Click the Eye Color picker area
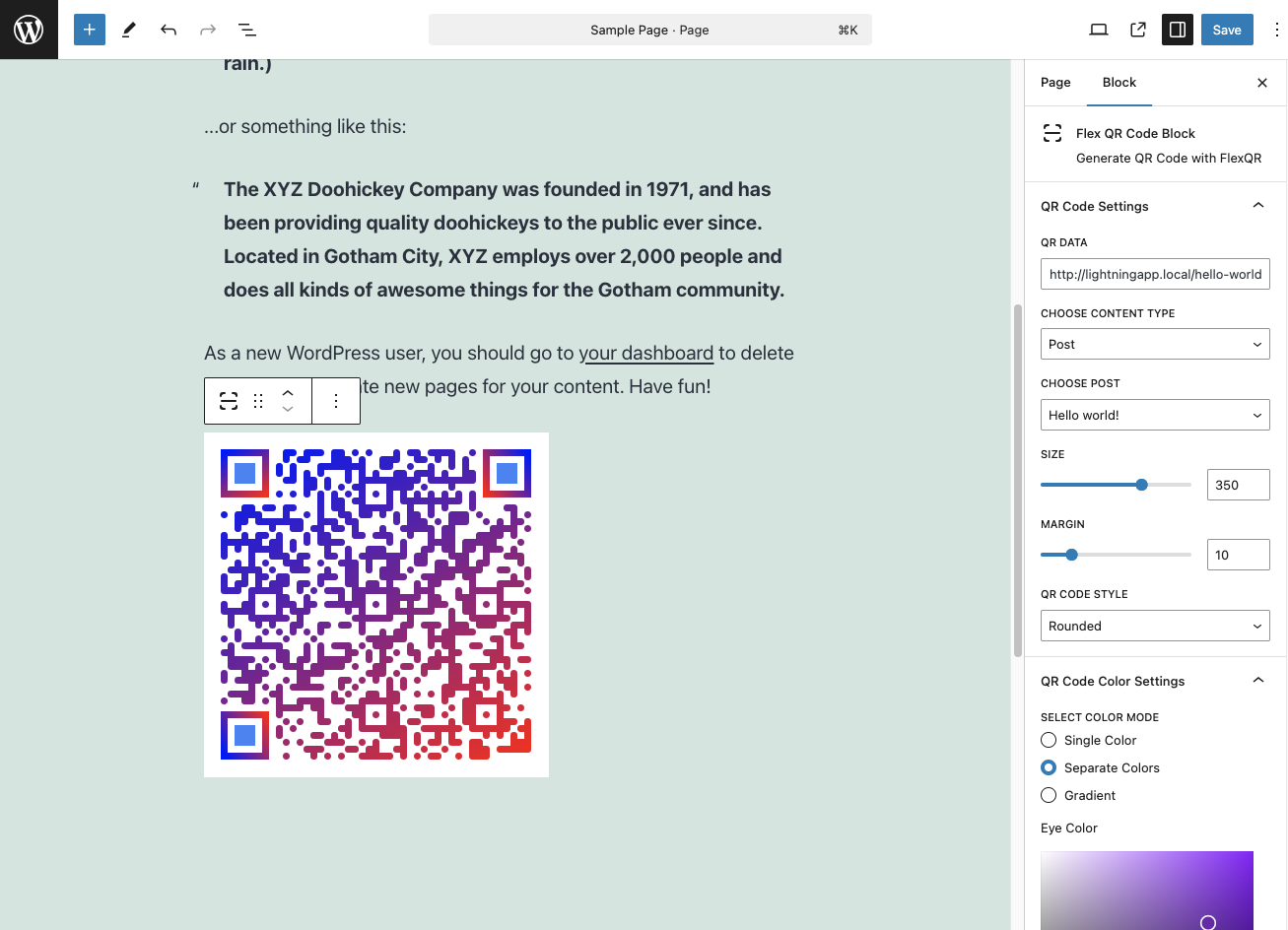 click(x=1147, y=891)
